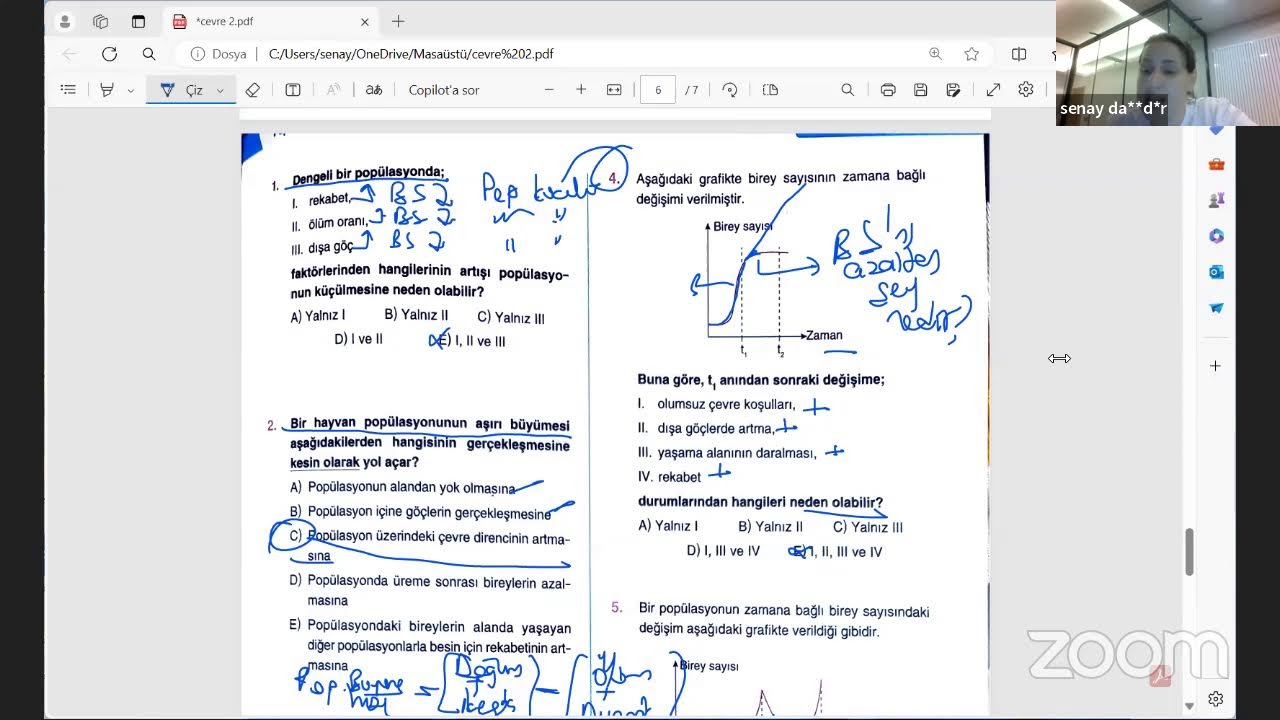The image size is (1280, 720).
Task: Click the zoom magnifier in the address bar
Action: coord(935,54)
